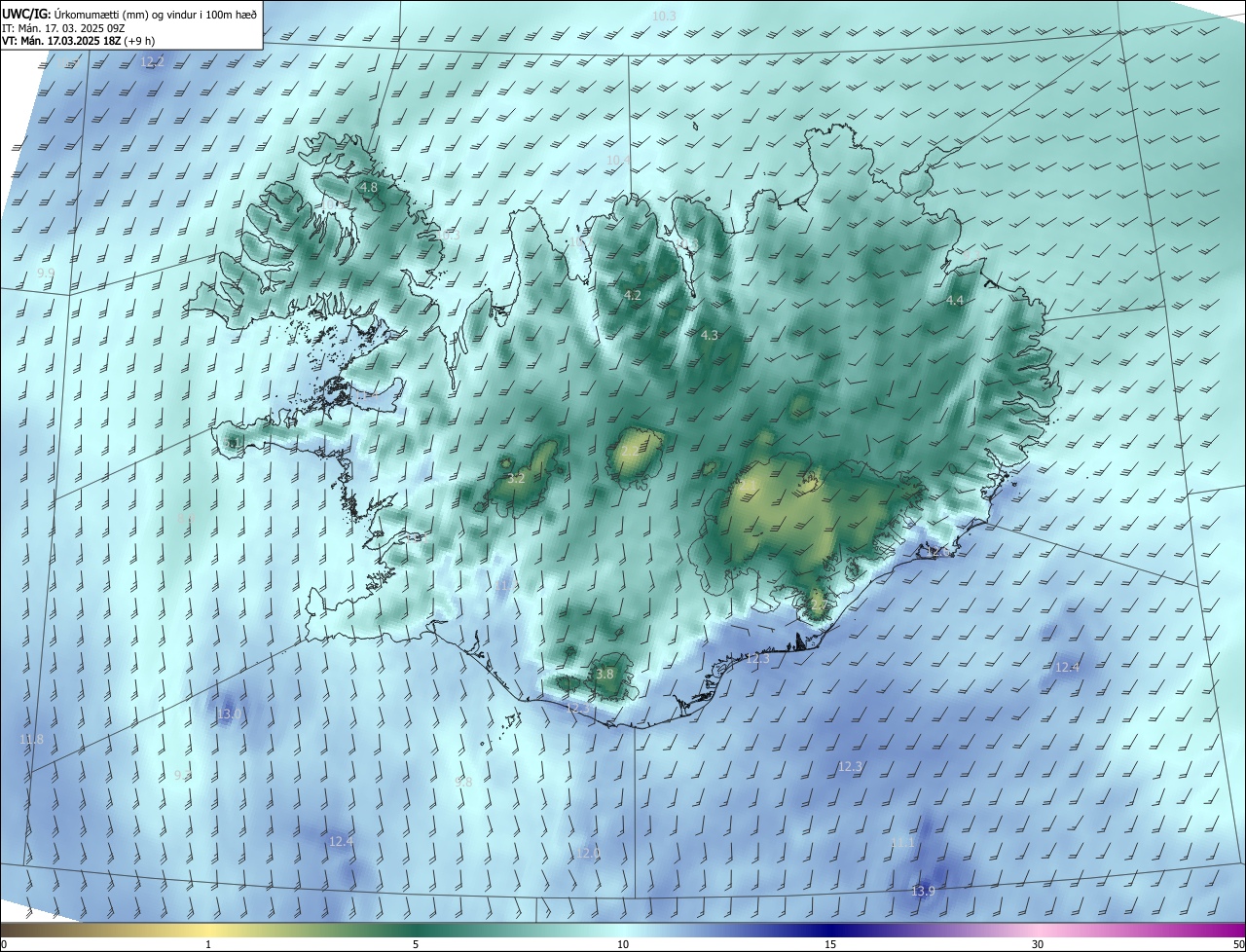Click the 0 tick label on the color scale
This screenshot has height=952, width=1246.
(x=4, y=945)
